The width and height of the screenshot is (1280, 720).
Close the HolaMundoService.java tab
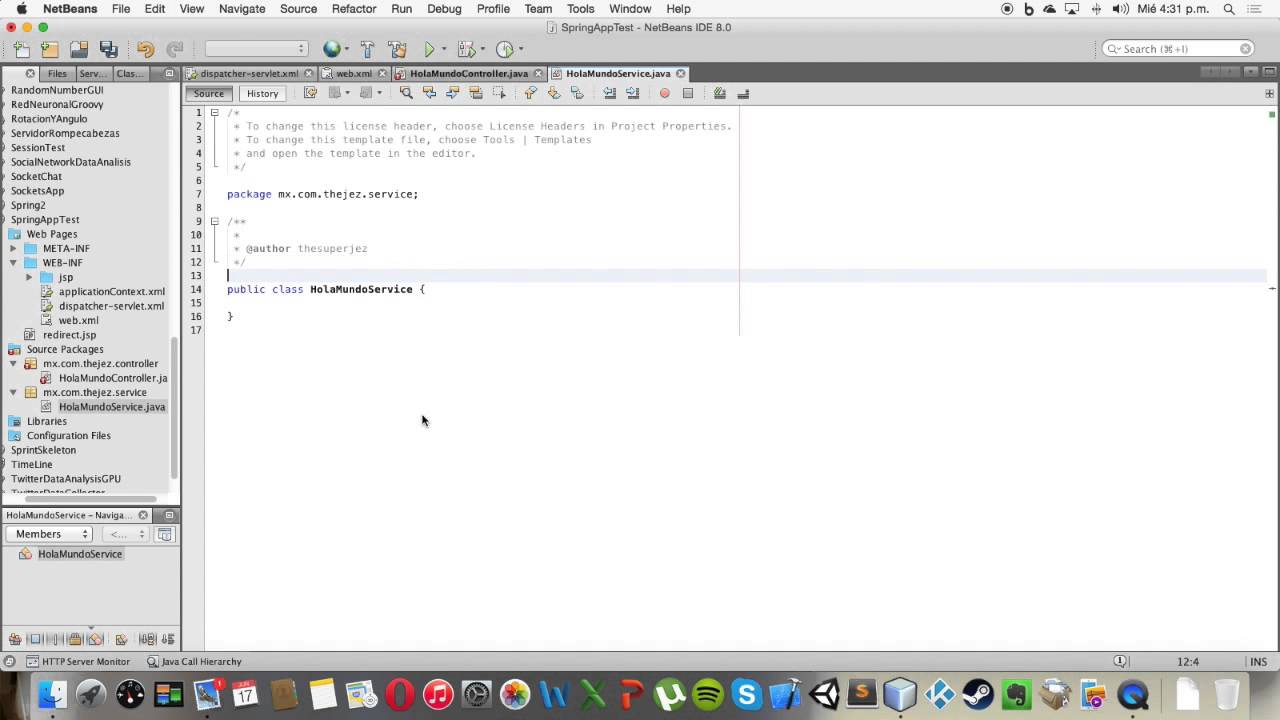point(680,73)
